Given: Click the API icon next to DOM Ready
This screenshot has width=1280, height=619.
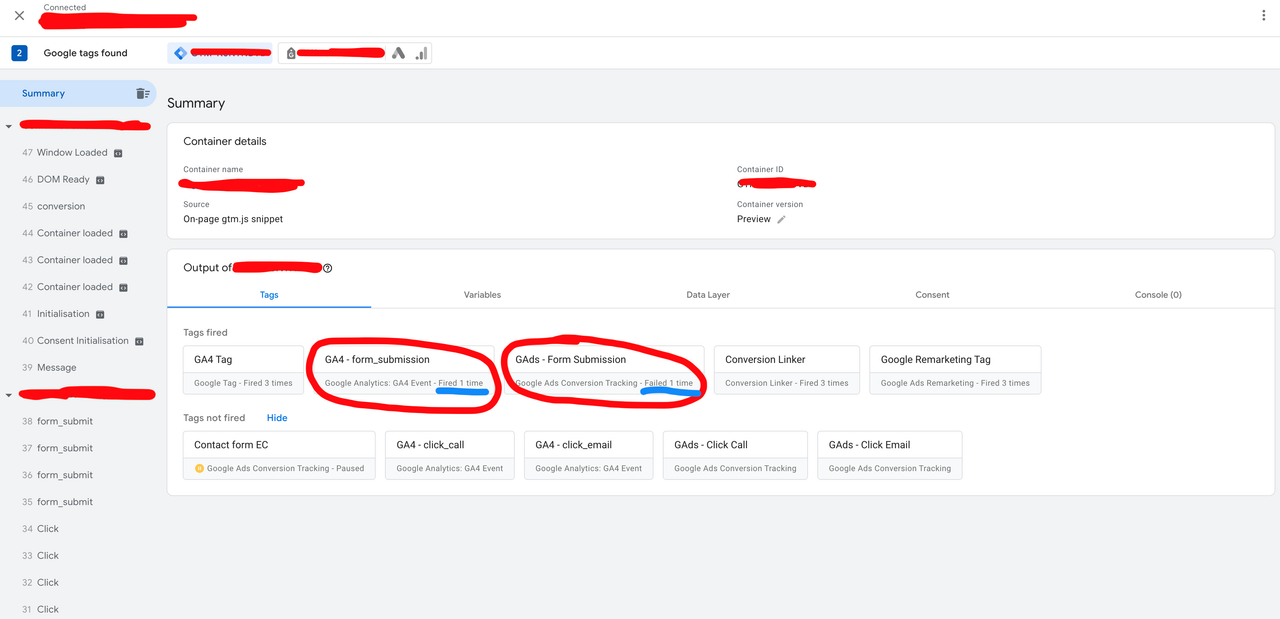Looking at the screenshot, I should click(x=100, y=180).
